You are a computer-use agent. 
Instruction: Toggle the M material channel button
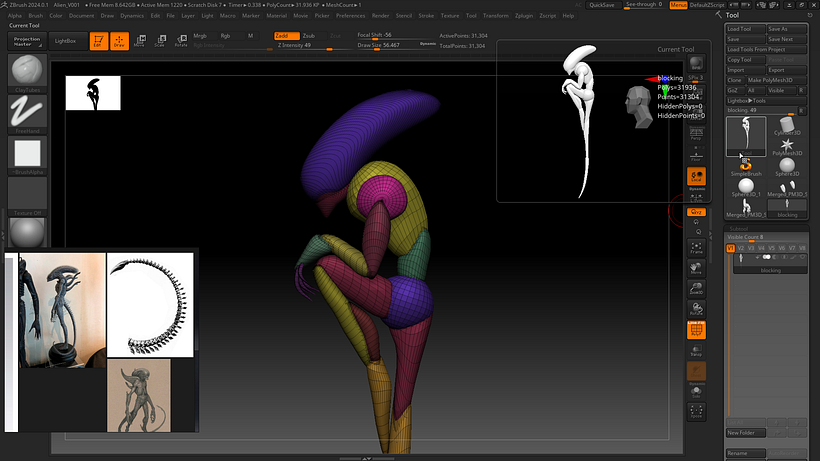pos(250,36)
